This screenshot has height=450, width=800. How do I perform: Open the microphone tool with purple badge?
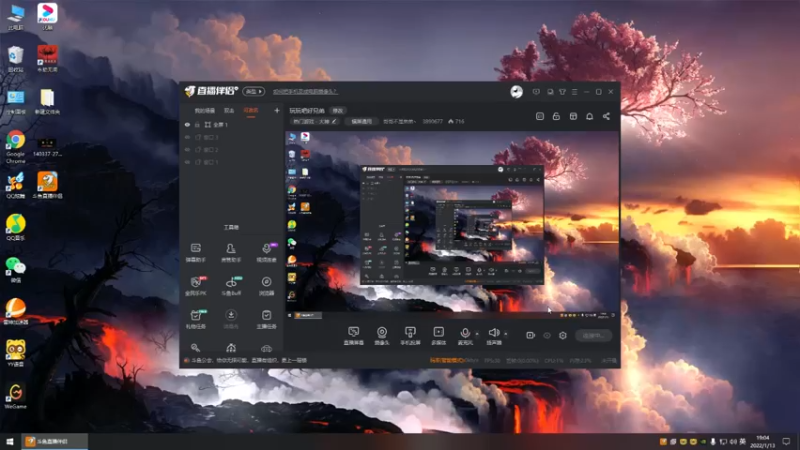266,253
